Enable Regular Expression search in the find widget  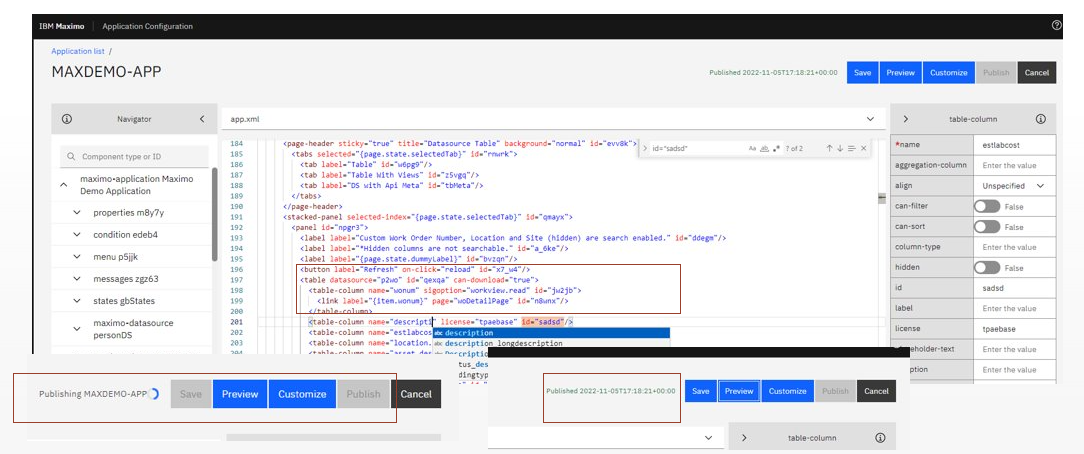(776, 149)
